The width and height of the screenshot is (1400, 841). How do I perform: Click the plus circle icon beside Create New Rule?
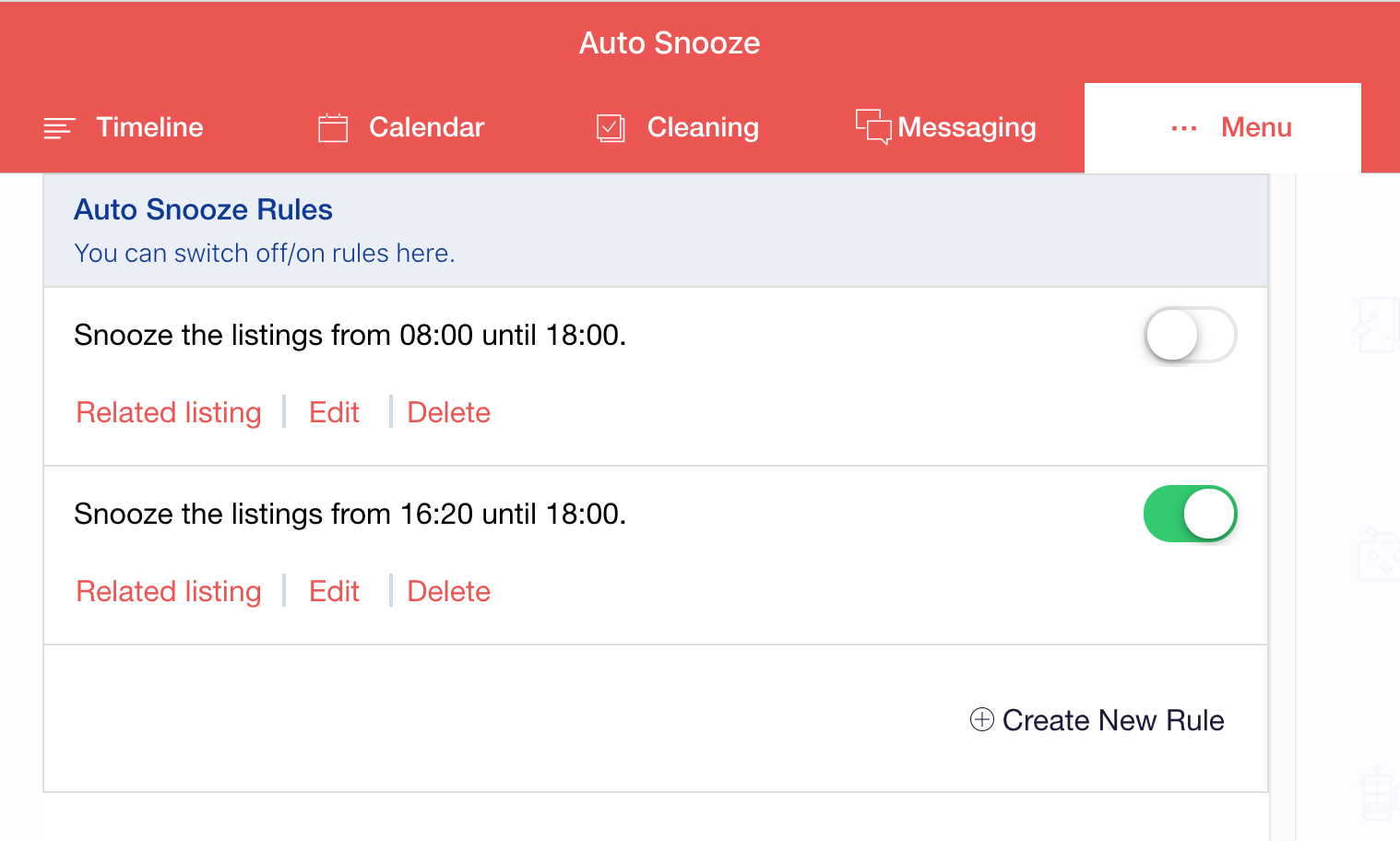click(982, 719)
